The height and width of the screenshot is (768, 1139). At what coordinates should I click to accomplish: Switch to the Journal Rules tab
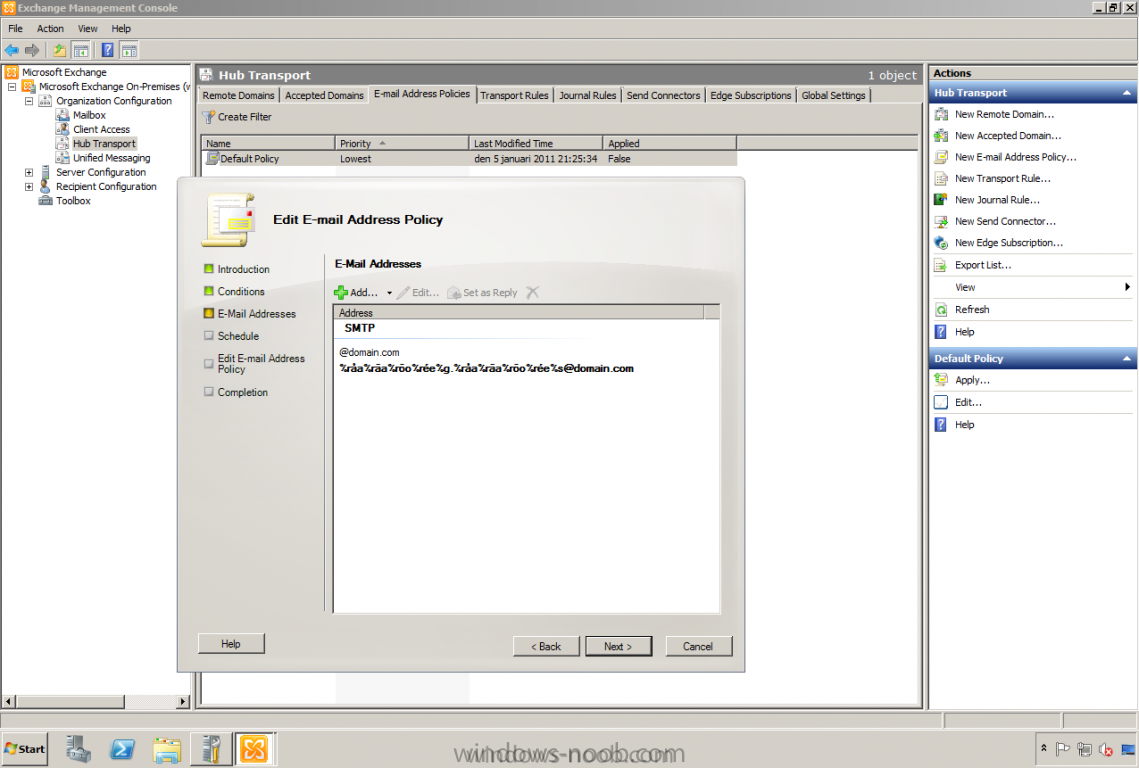(587, 95)
